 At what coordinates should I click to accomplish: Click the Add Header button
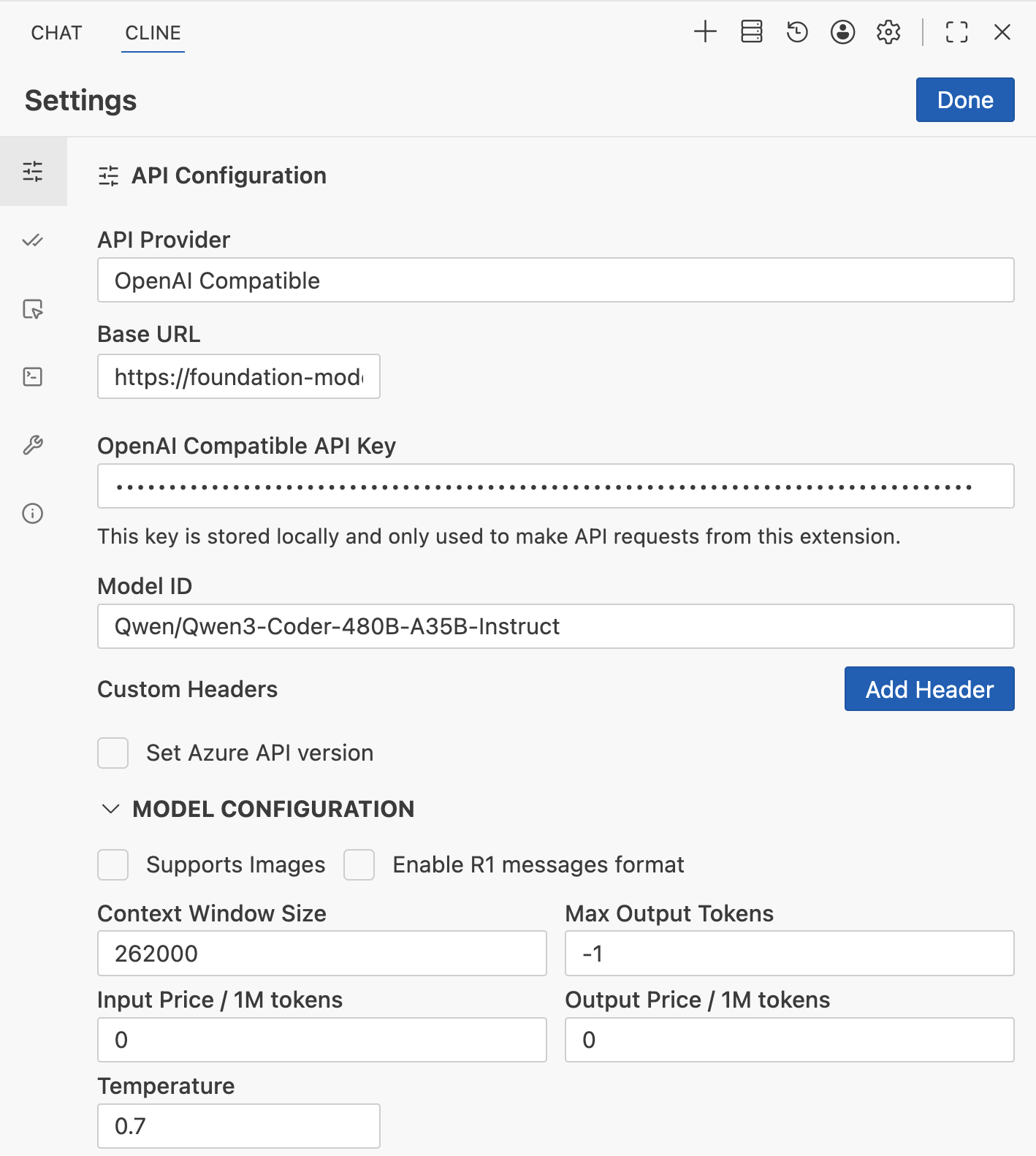coord(929,689)
